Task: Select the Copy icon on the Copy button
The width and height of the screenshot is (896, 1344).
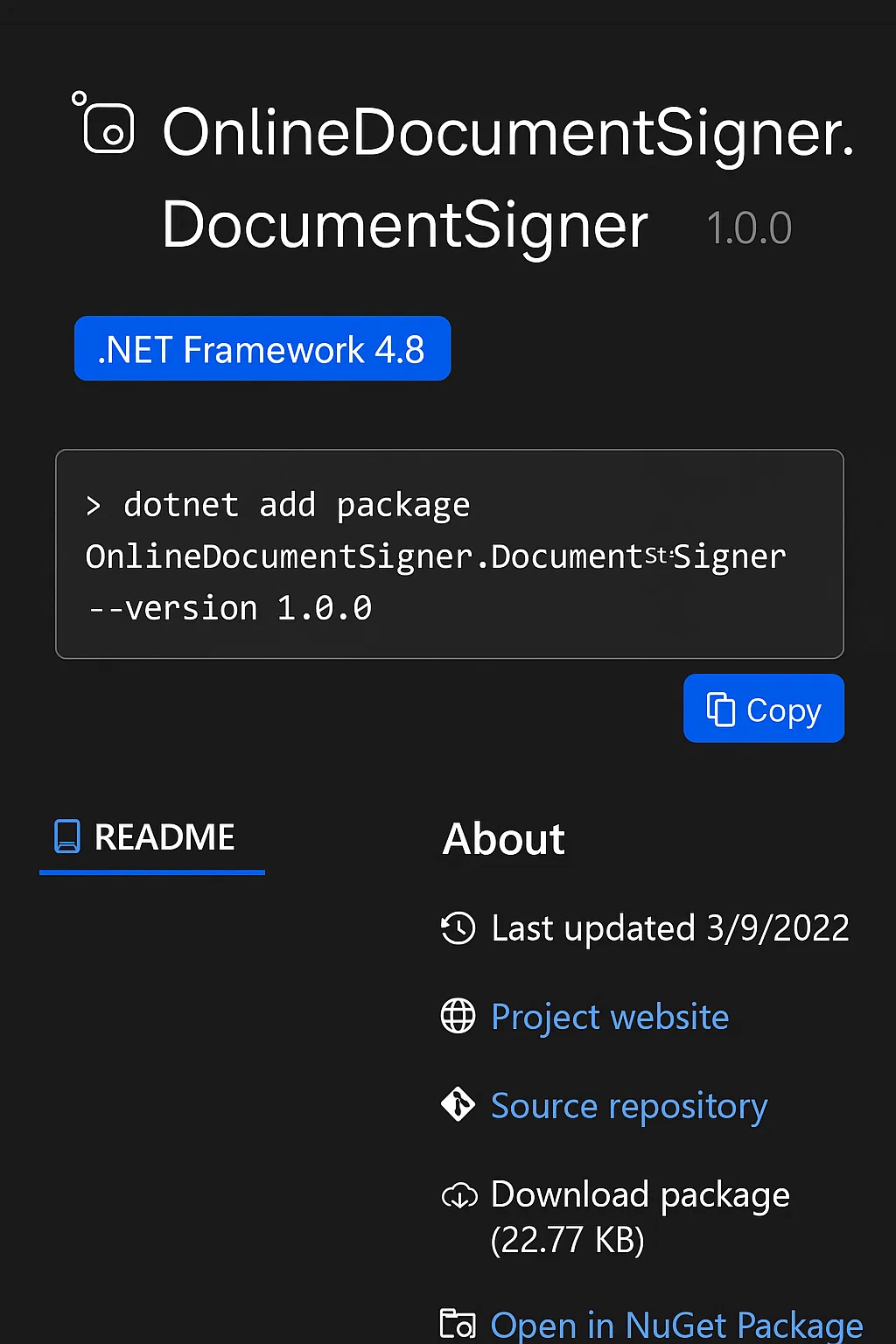Action: tap(720, 709)
